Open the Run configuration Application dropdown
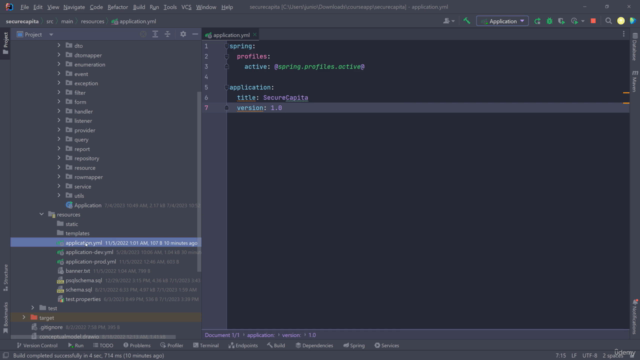The image size is (640, 360). (x=502, y=21)
